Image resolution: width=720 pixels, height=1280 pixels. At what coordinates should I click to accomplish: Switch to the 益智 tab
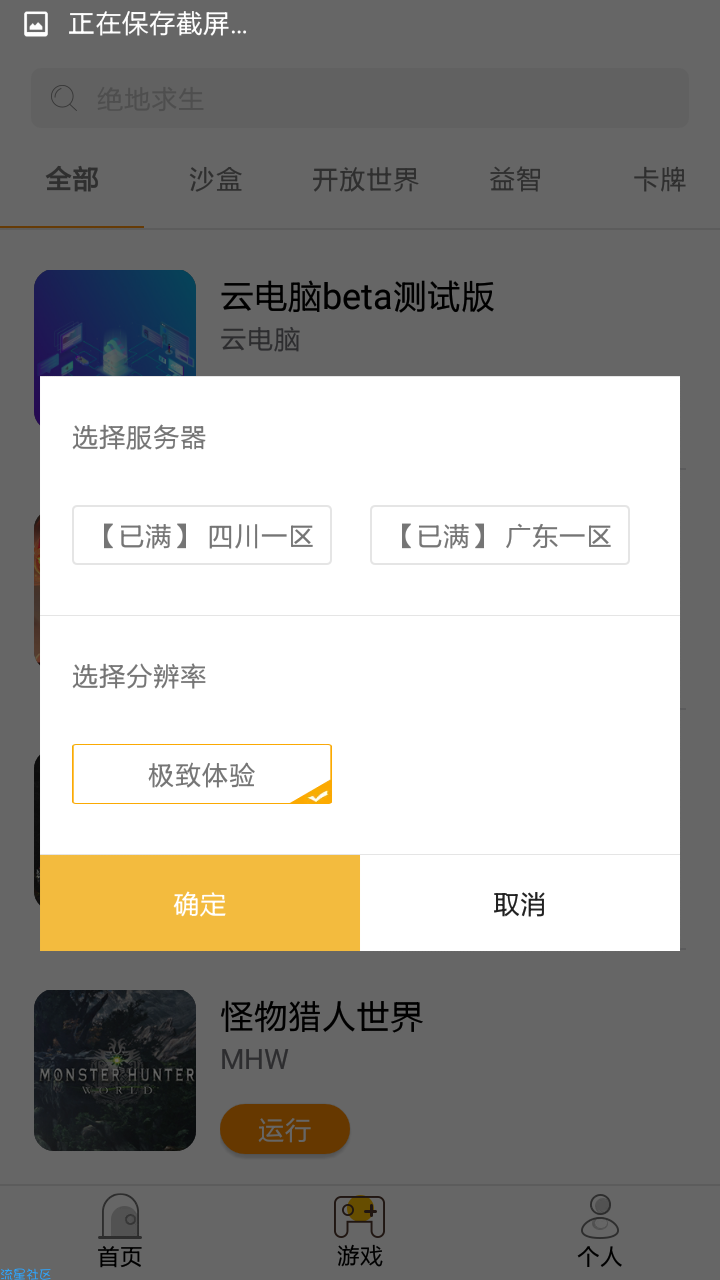point(515,180)
